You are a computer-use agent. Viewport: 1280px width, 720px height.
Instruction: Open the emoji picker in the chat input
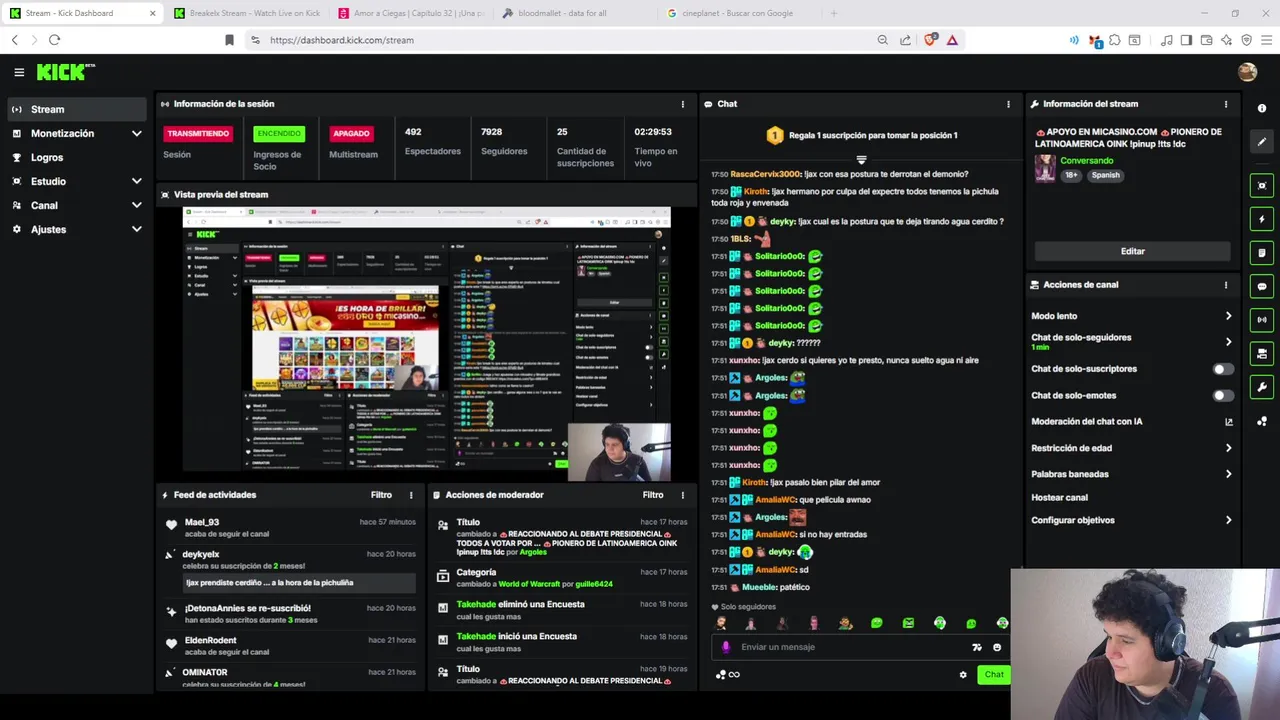[x=997, y=647]
